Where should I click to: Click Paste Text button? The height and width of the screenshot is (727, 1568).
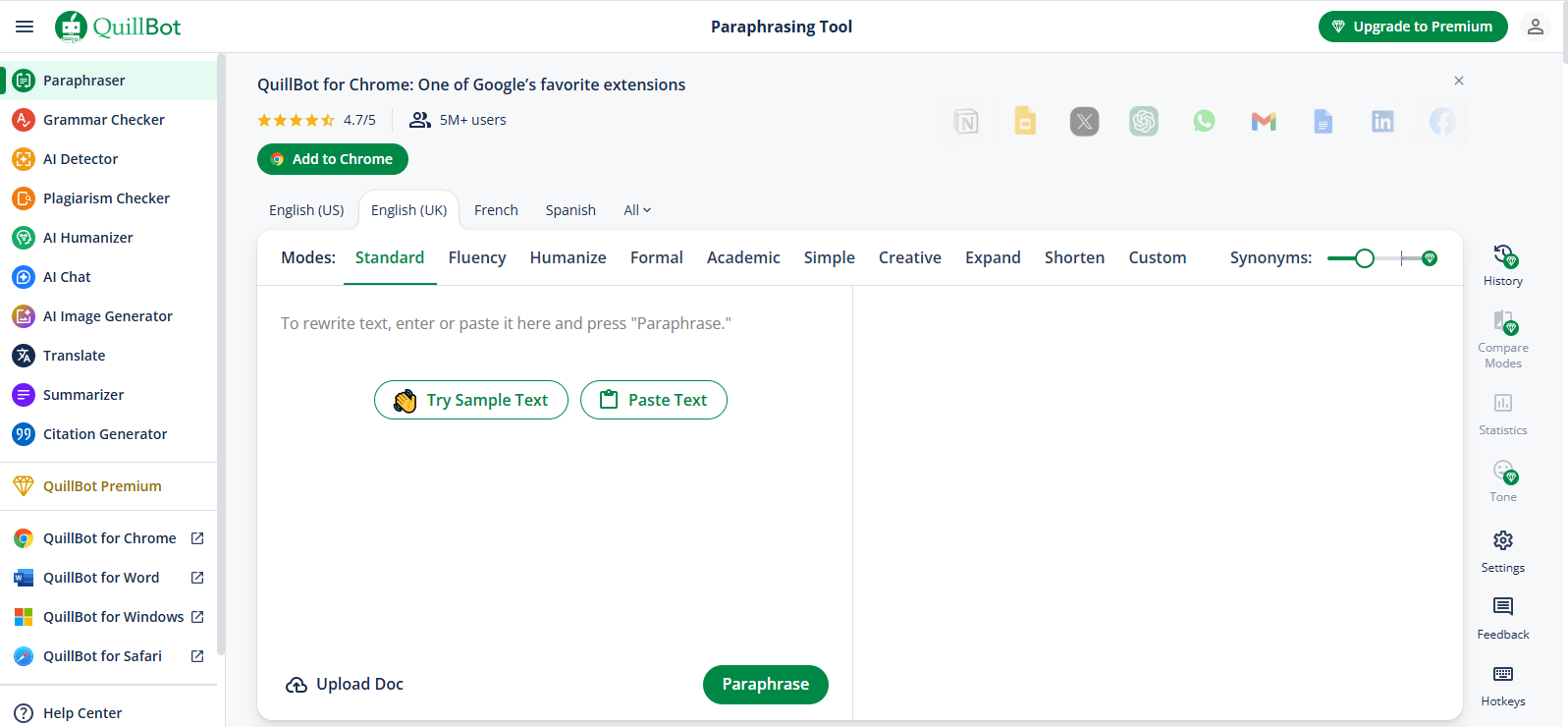654,400
